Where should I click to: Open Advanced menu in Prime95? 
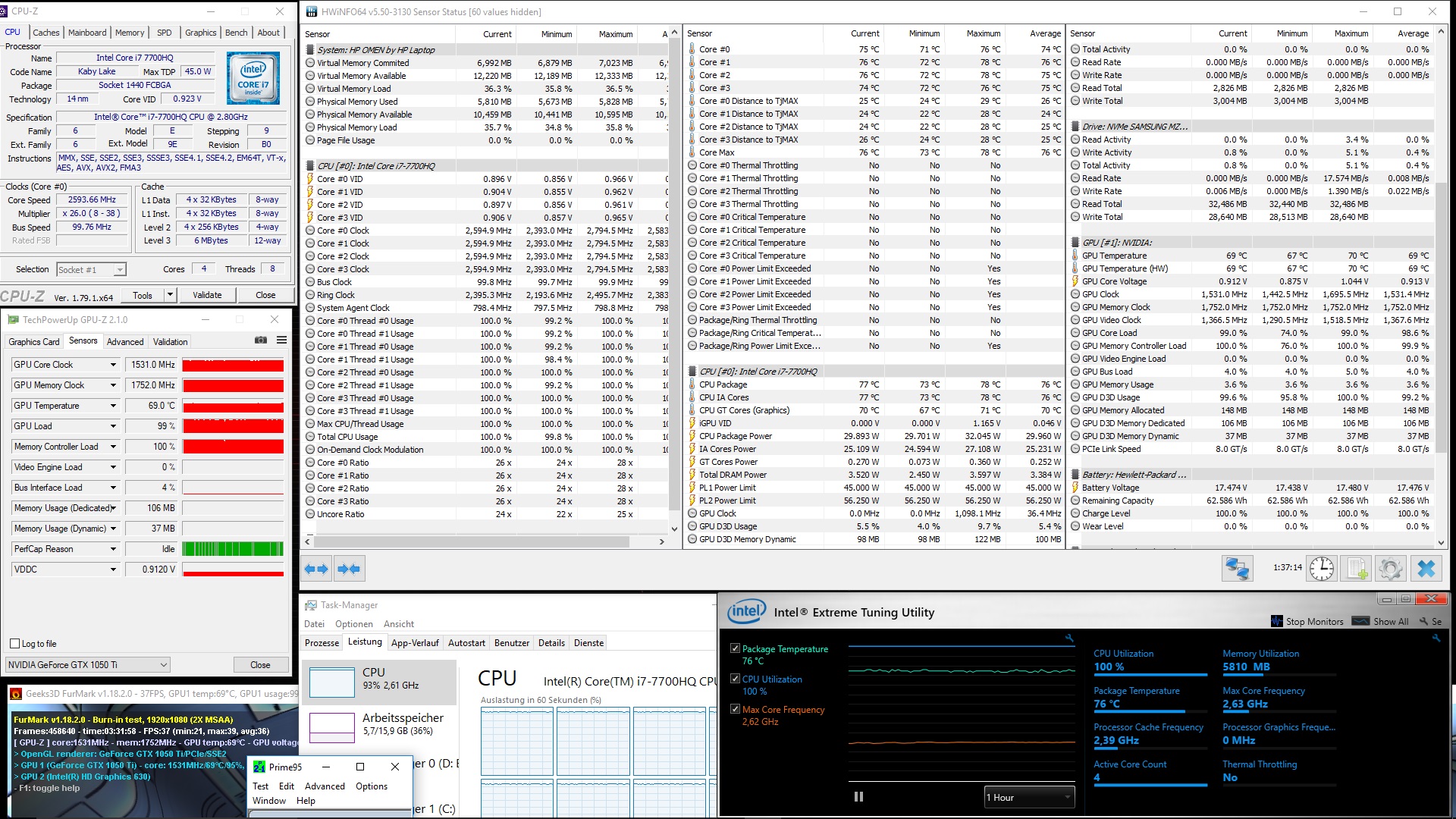click(x=325, y=786)
